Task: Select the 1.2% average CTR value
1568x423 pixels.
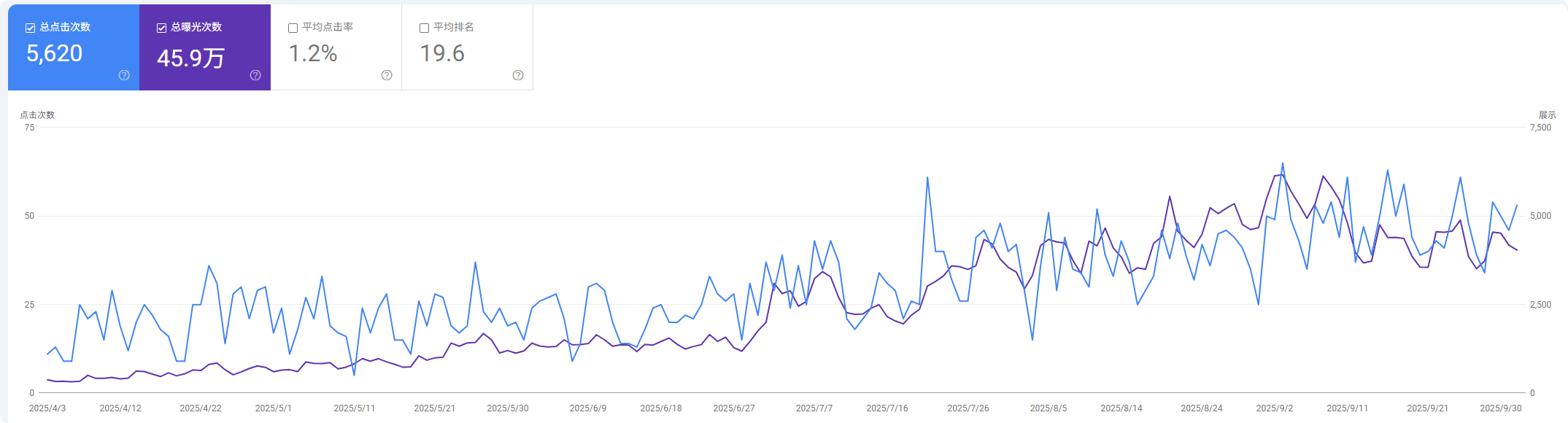Action: 313,53
